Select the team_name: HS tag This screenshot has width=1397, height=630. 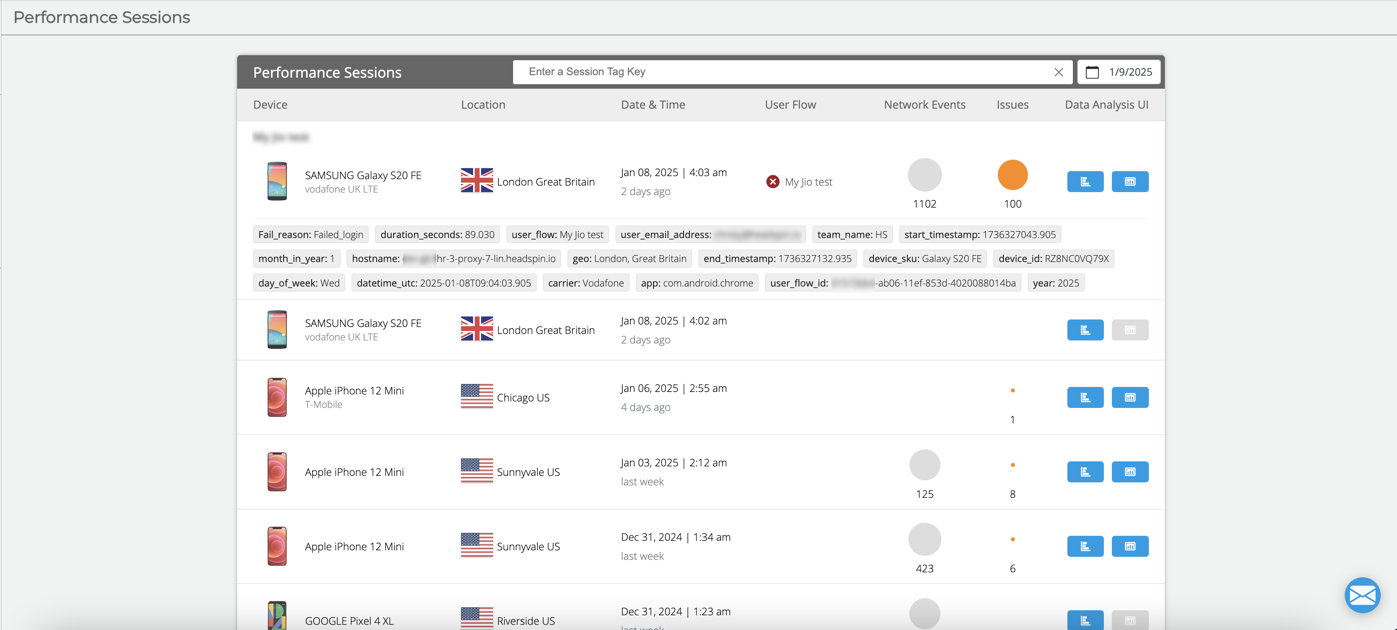click(852, 235)
